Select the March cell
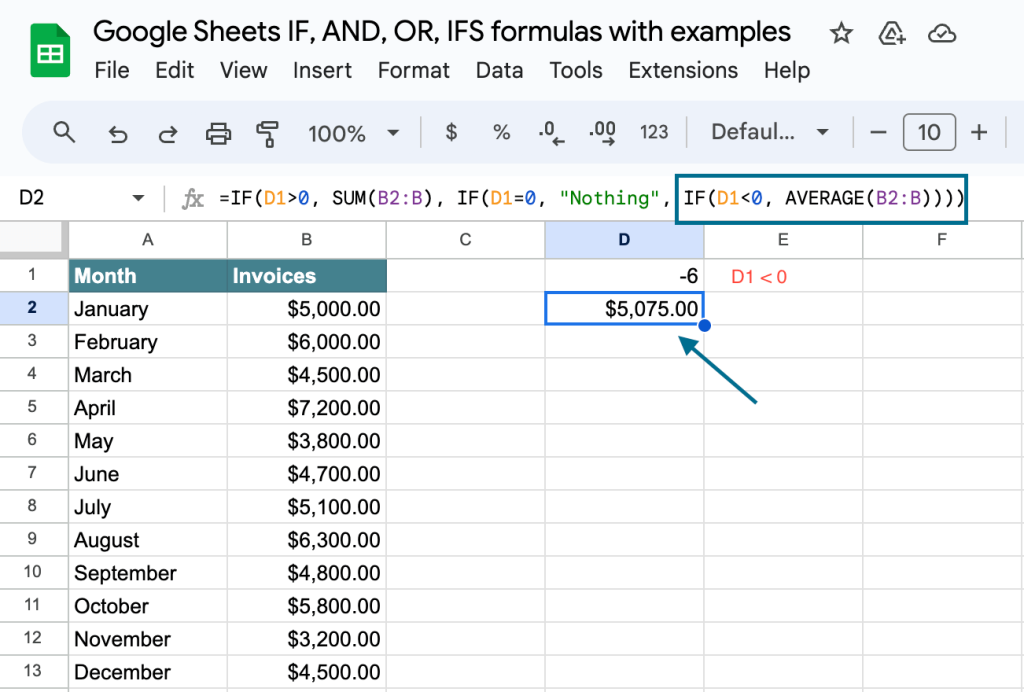Image resolution: width=1024 pixels, height=692 pixels. pyautogui.click(x=148, y=375)
